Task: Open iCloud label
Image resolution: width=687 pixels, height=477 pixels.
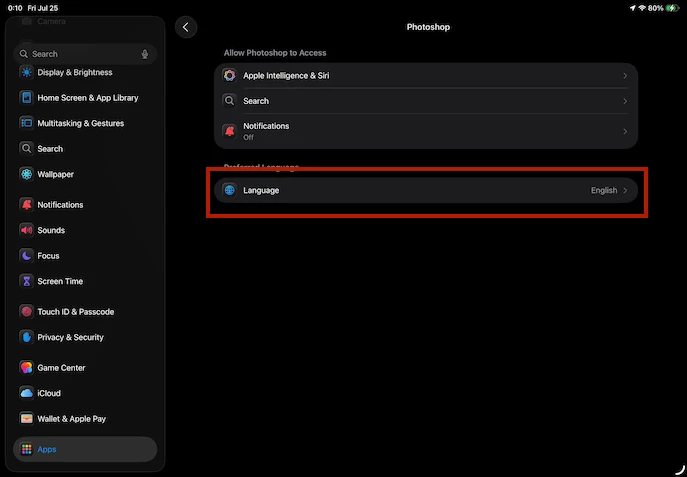Action: point(49,393)
